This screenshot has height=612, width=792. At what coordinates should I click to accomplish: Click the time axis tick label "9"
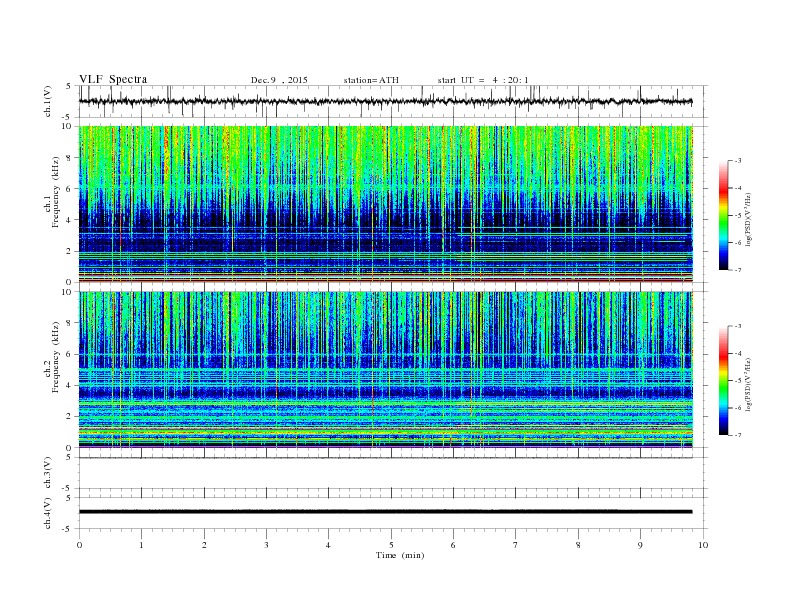coord(640,545)
